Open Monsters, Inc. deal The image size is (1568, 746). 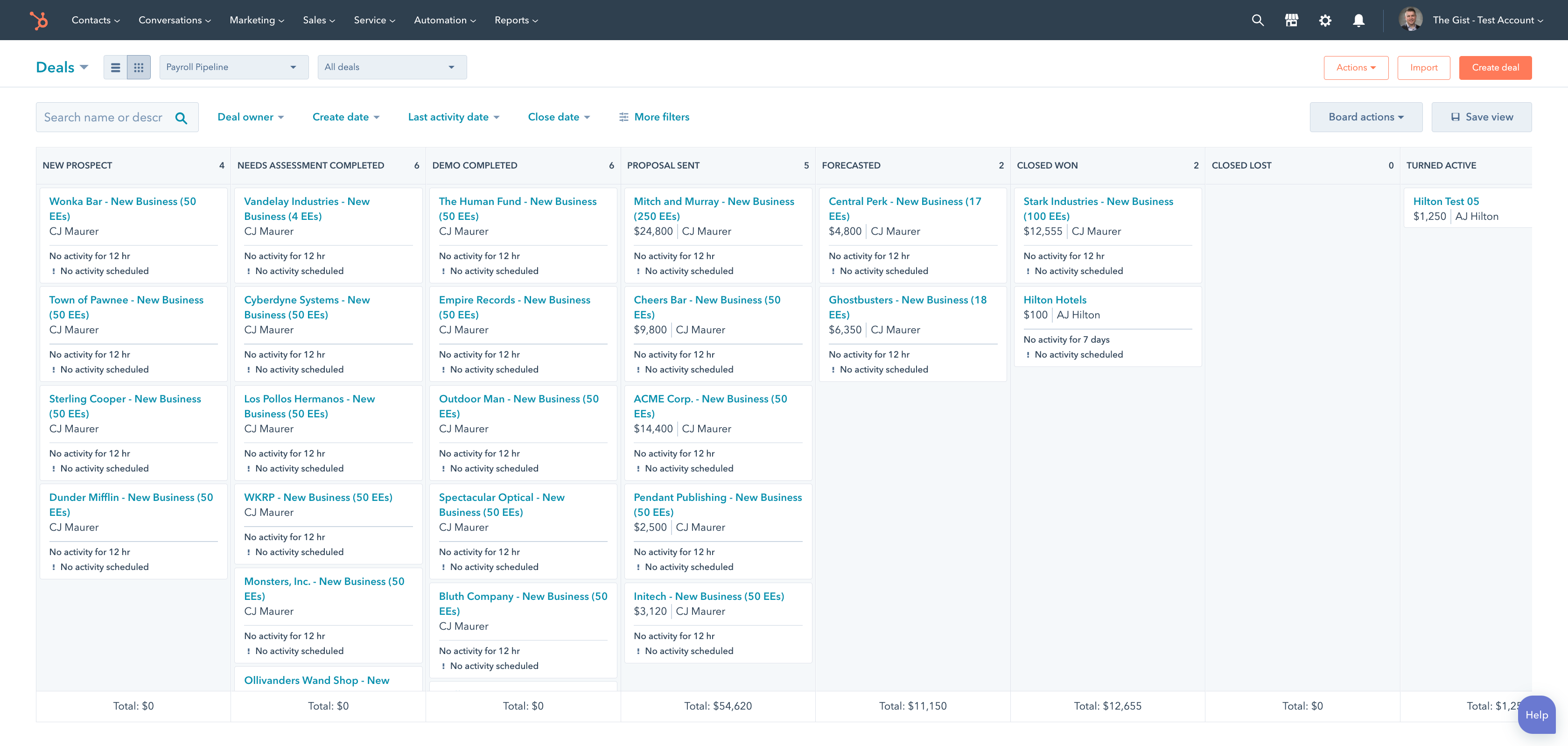[324, 588]
